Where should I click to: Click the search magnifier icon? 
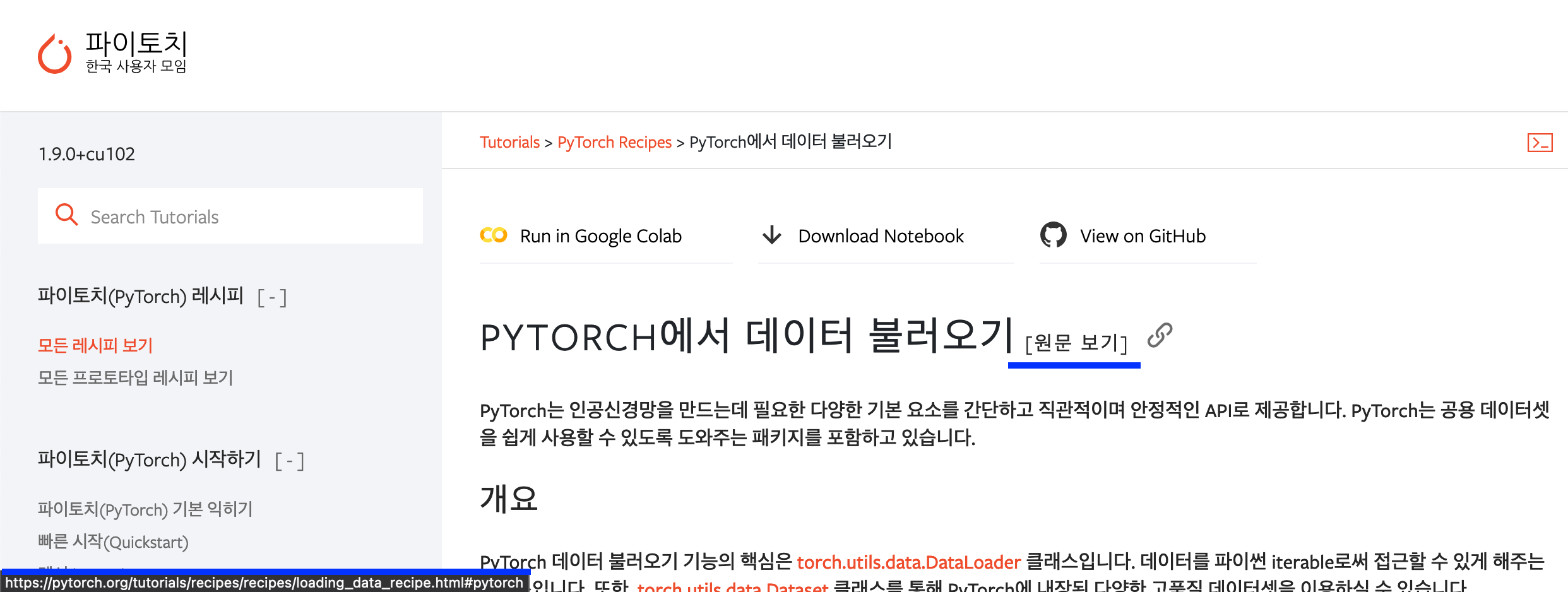pyautogui.click(x=67, y=216)
